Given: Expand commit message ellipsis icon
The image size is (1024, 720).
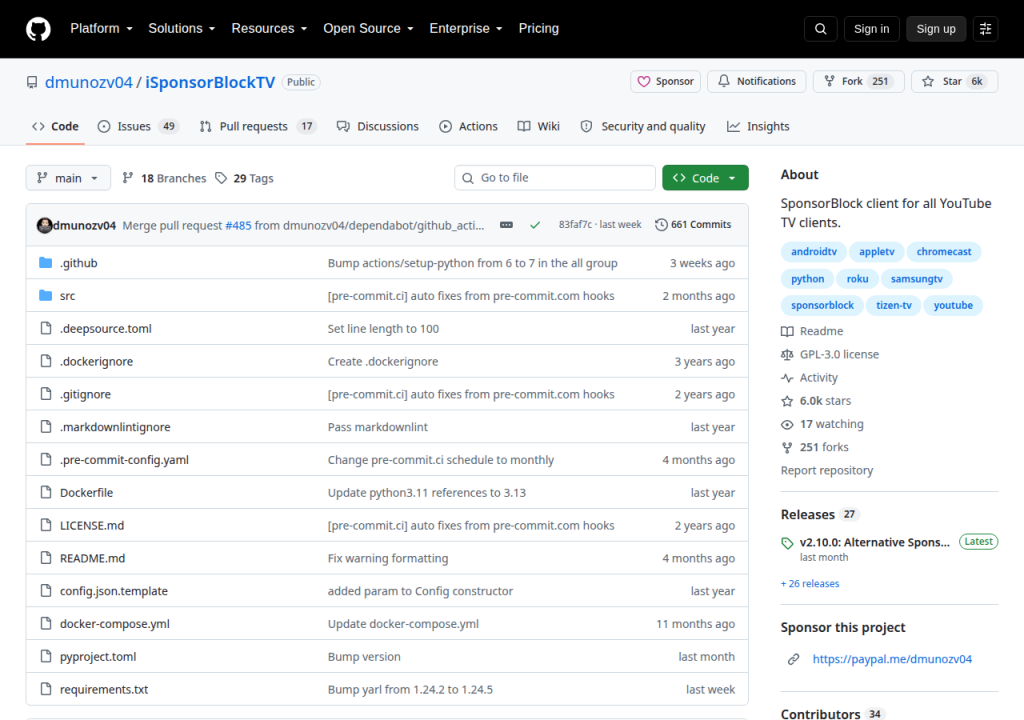Looking at the screenshot, I should tap(506, 225).
